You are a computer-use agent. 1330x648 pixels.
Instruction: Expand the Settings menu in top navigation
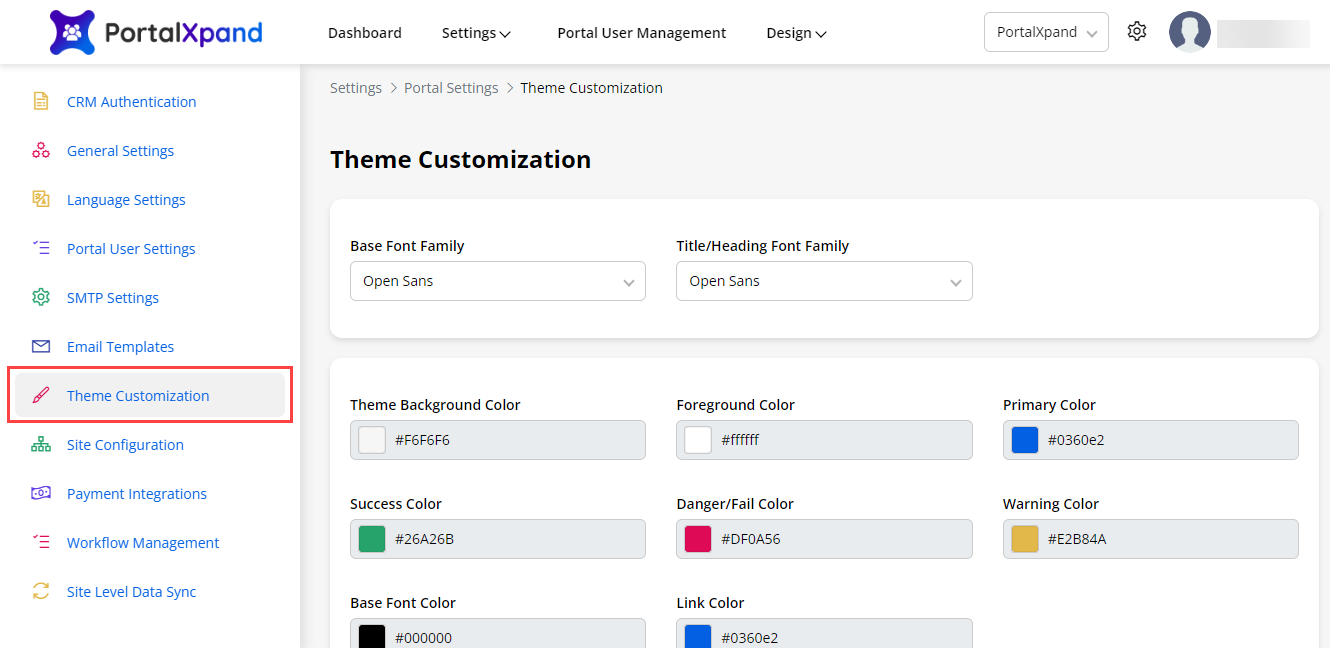tap(476, 33)
